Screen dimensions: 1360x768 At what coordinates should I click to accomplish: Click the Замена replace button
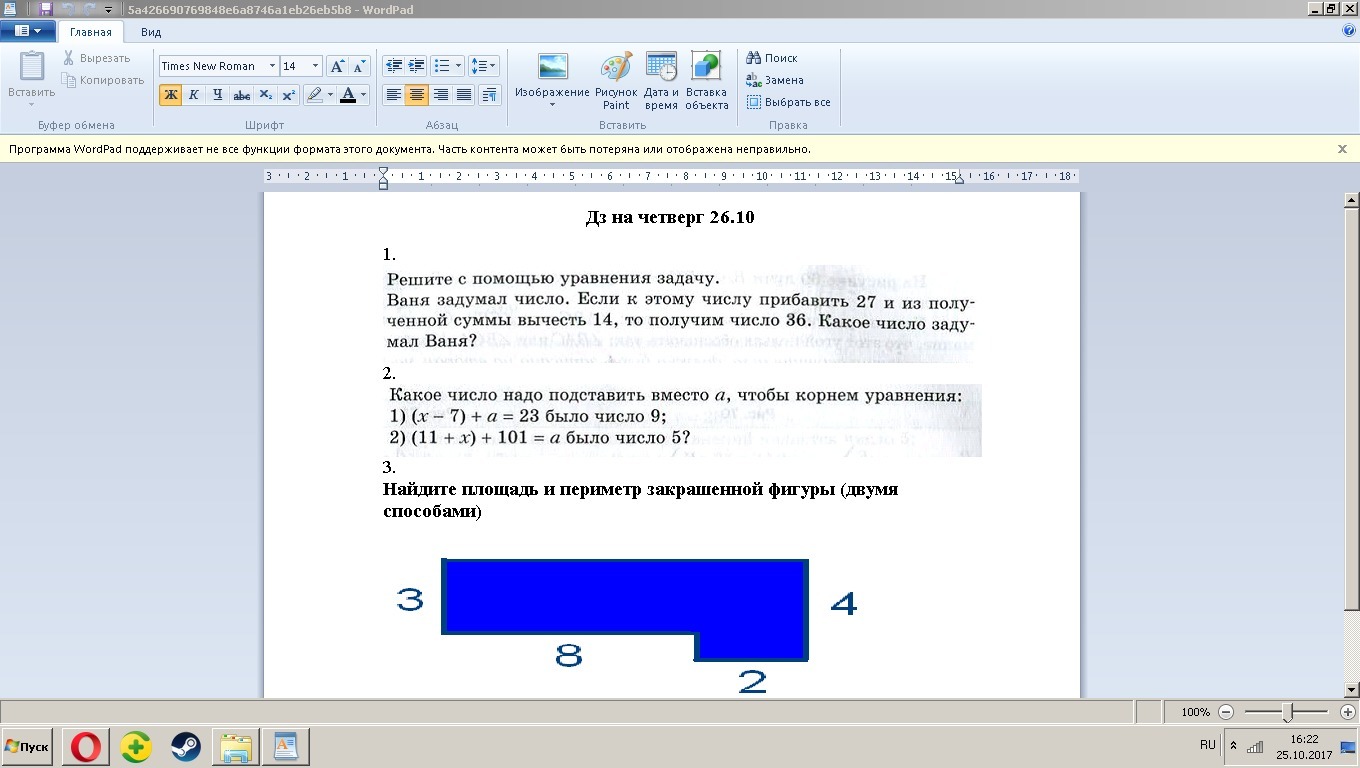pos(775,80)
